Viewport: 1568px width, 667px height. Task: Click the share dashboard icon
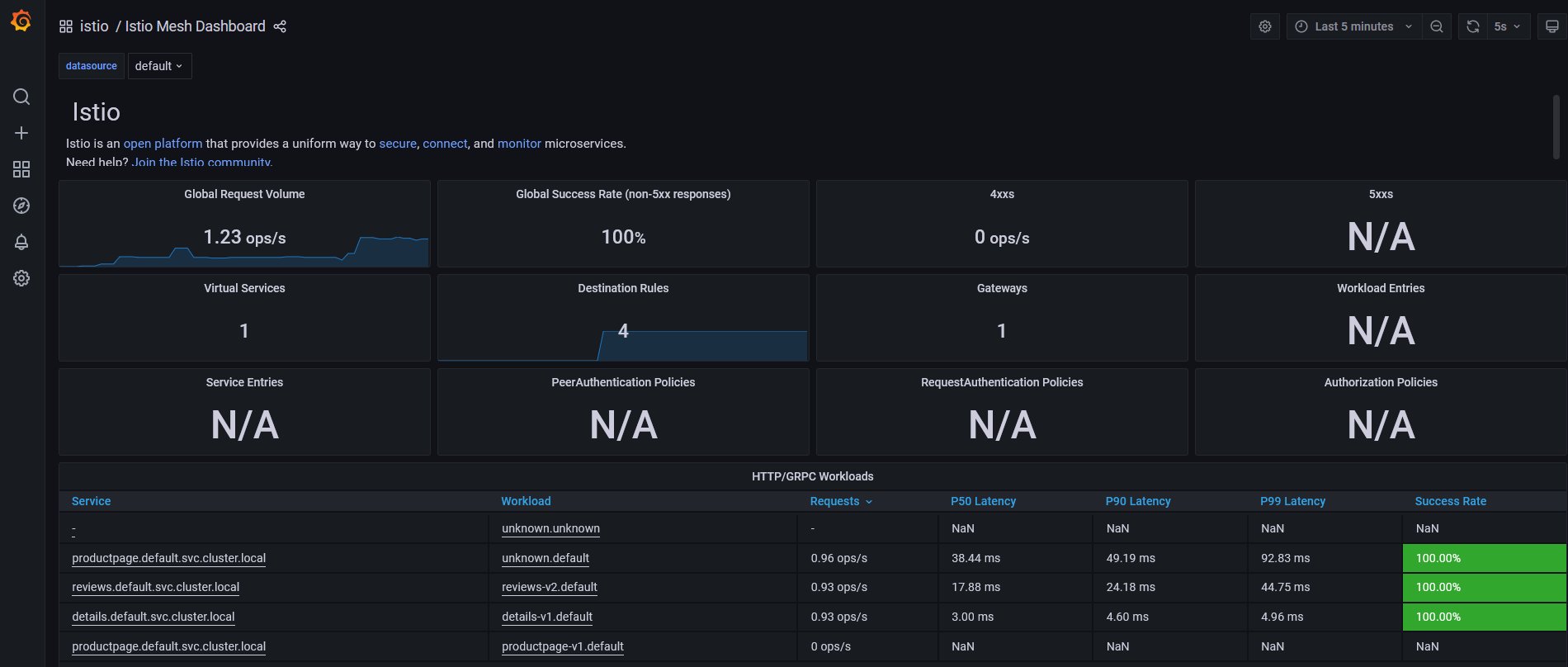pos(280,26)
